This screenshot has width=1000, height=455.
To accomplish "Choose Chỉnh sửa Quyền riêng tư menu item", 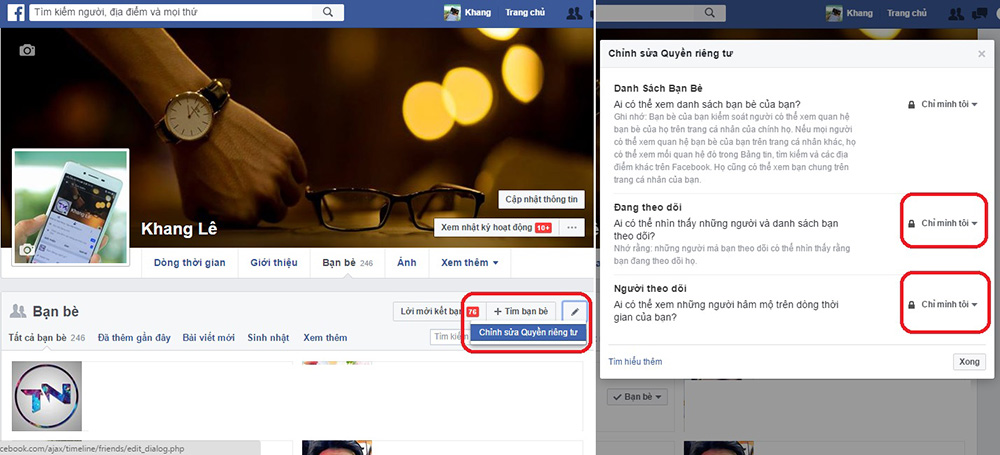I will [528, 332].
